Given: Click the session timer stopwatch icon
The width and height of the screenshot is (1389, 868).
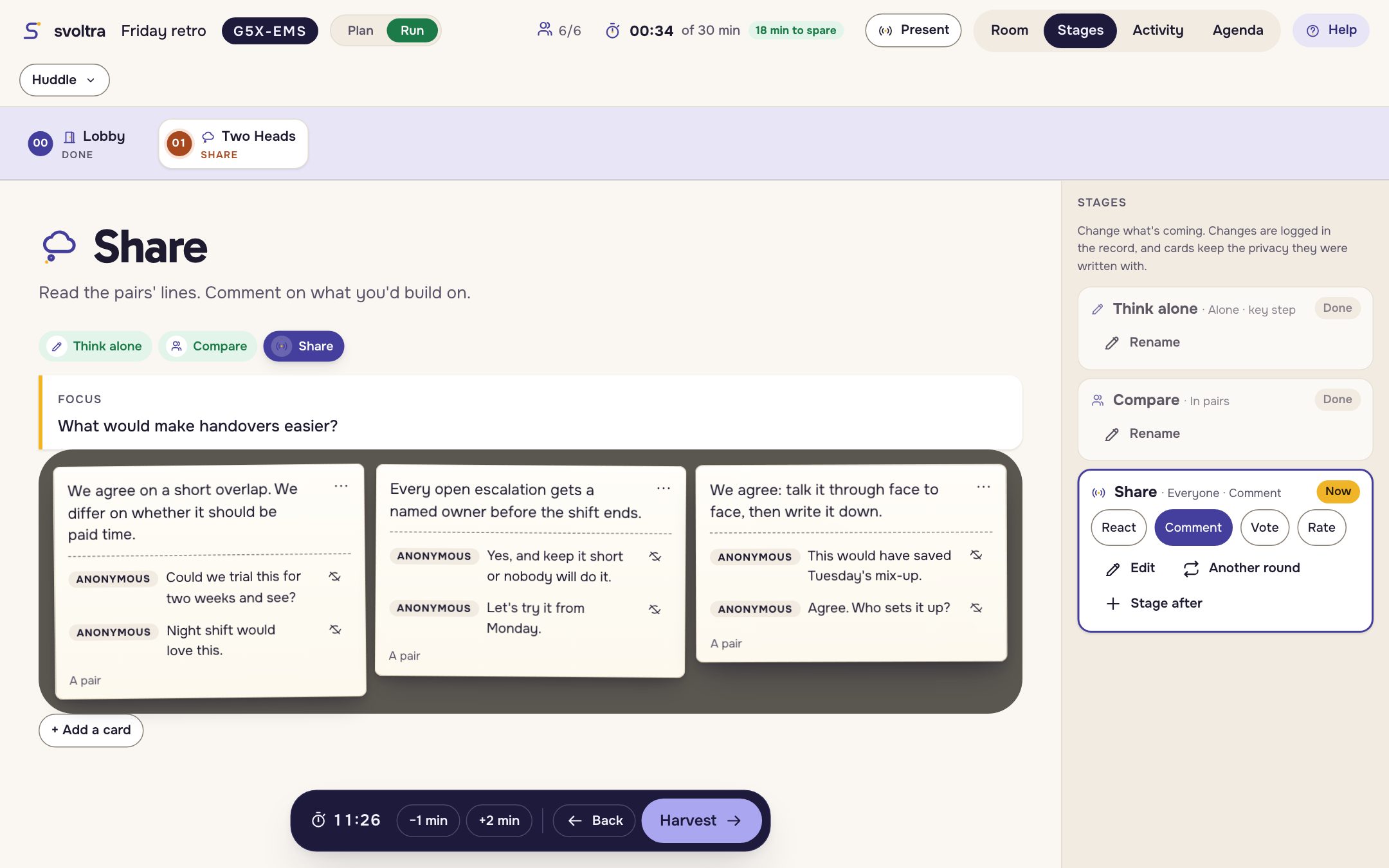Looking at the screenshot, I should pos(613,30).
